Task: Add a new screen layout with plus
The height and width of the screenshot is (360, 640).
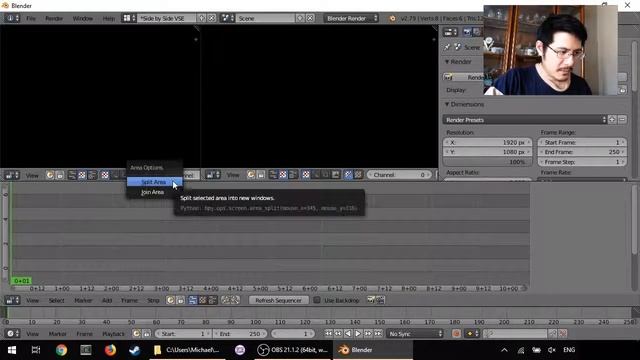Action: click(202, 18)
